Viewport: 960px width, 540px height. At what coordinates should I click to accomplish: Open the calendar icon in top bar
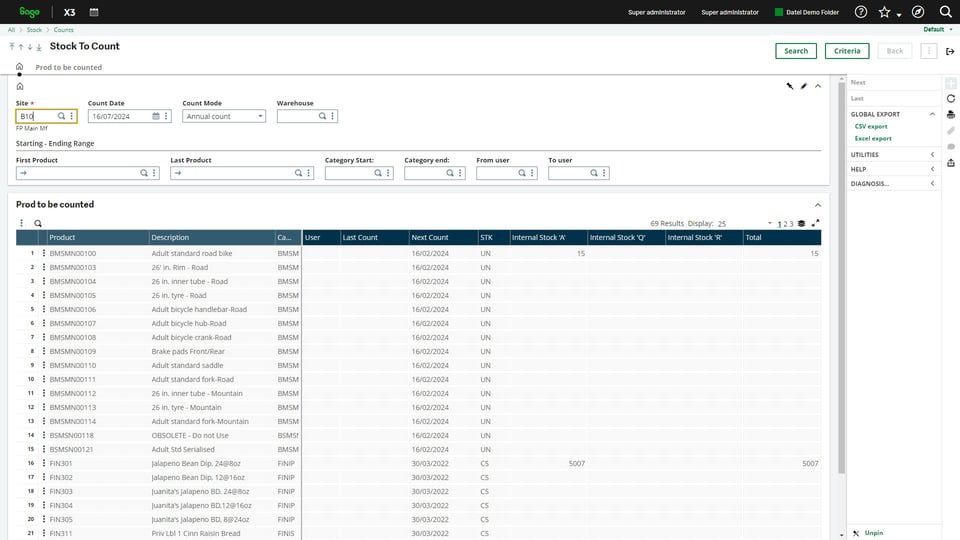click(x=94, y=12)
